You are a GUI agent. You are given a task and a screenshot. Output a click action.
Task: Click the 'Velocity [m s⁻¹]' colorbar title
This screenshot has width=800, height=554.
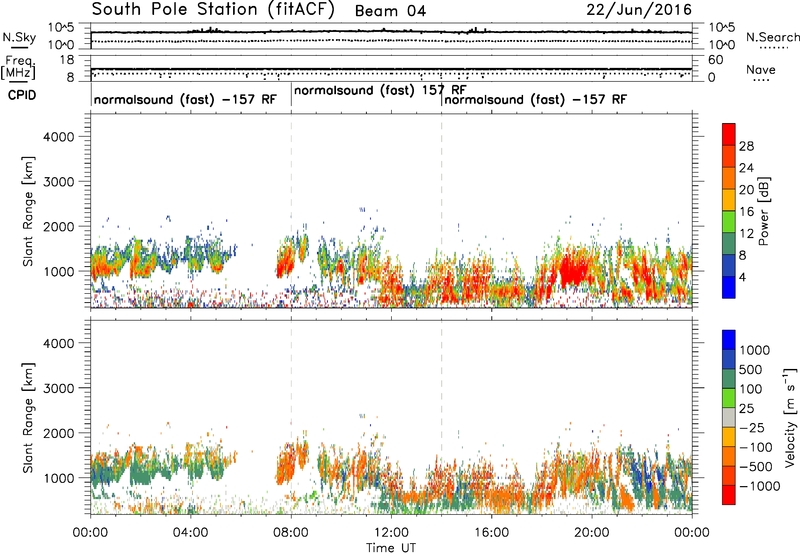(790, 417)
